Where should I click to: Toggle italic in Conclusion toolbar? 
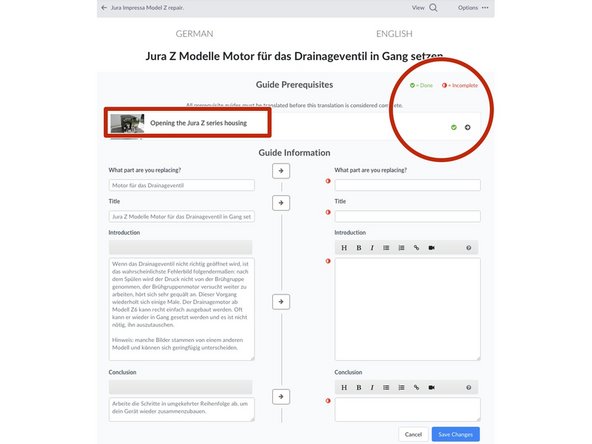pos(372,388)
